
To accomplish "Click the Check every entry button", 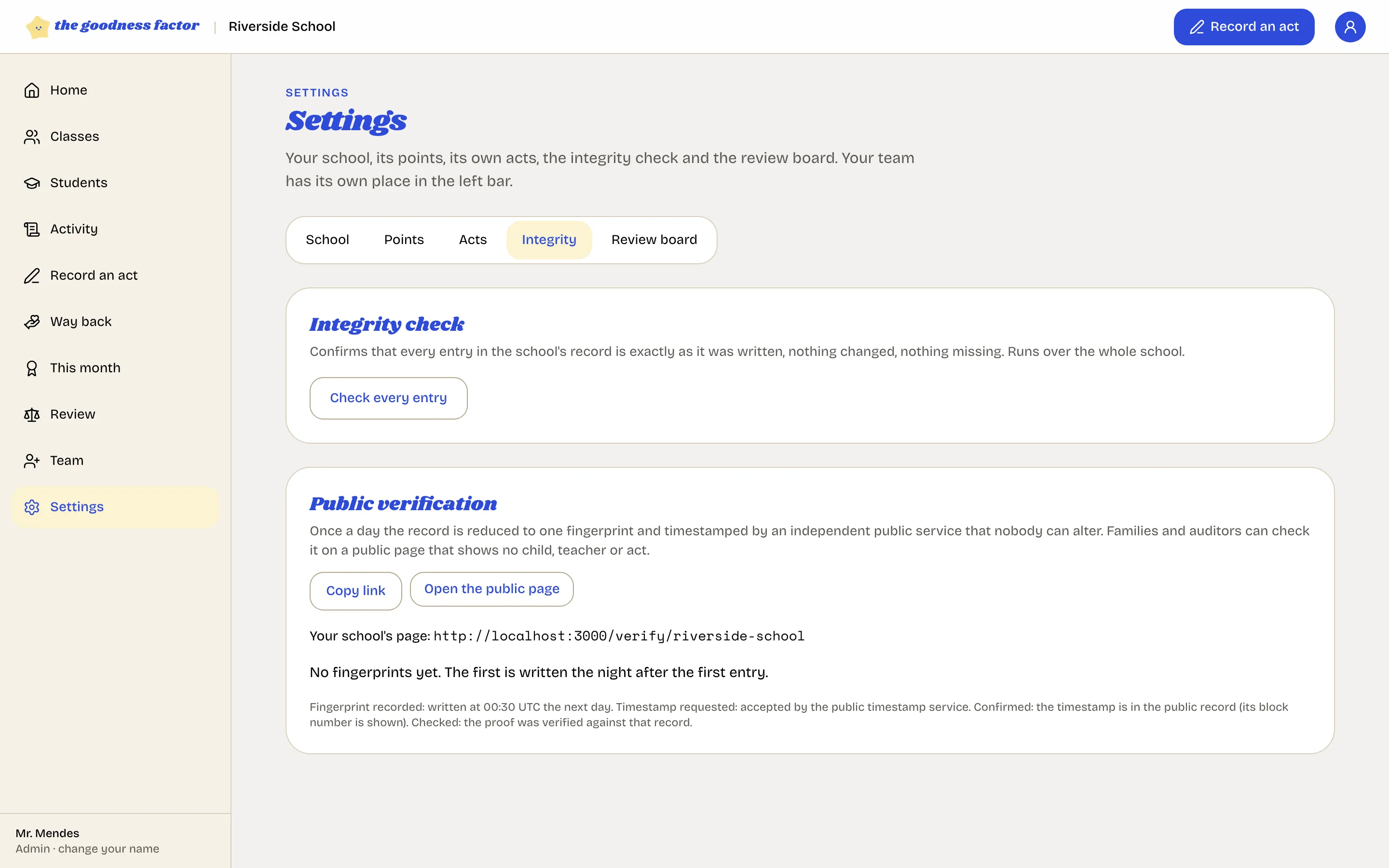I will pos(389,398).
